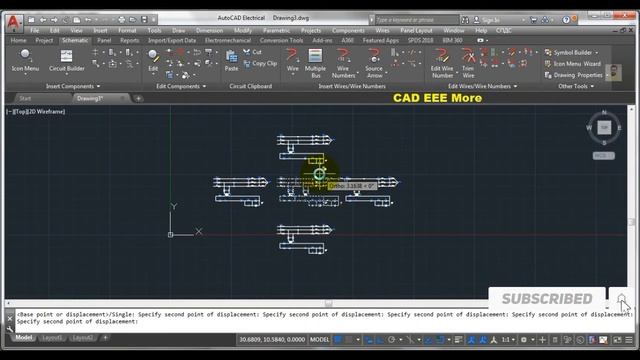Click the Source Arrow tool

(374, 62)
